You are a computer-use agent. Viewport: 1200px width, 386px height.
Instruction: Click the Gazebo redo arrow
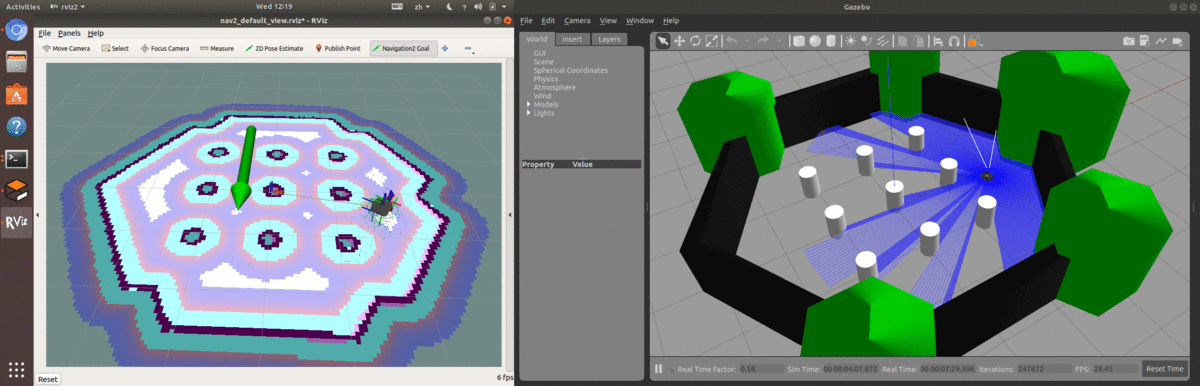point(763,41)
